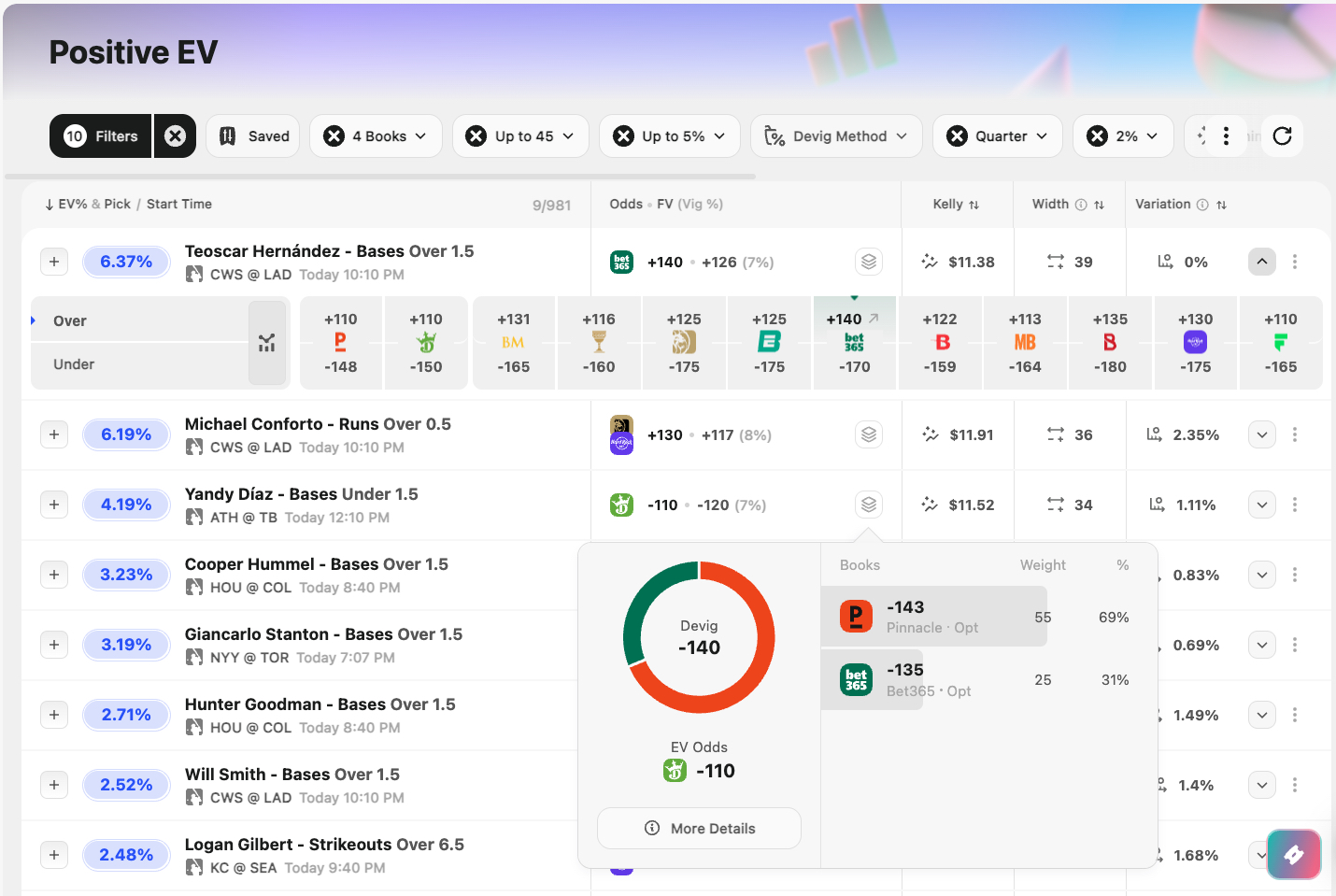Select BetMGM +125 / -175 lion odds cell
This screenshot has height=896, width=1336.
[684, 343]
